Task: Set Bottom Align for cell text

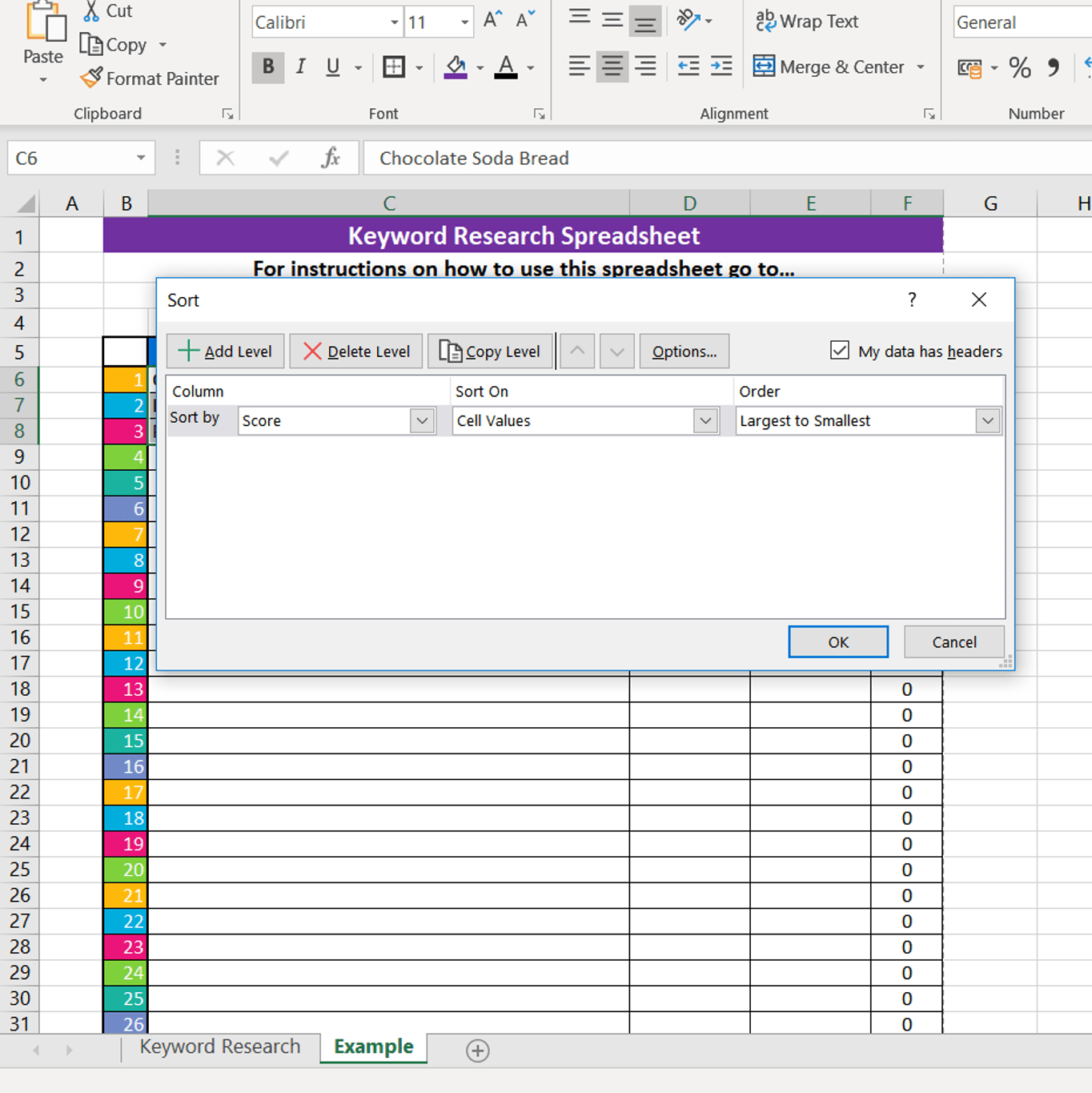Action: point(644,21)
